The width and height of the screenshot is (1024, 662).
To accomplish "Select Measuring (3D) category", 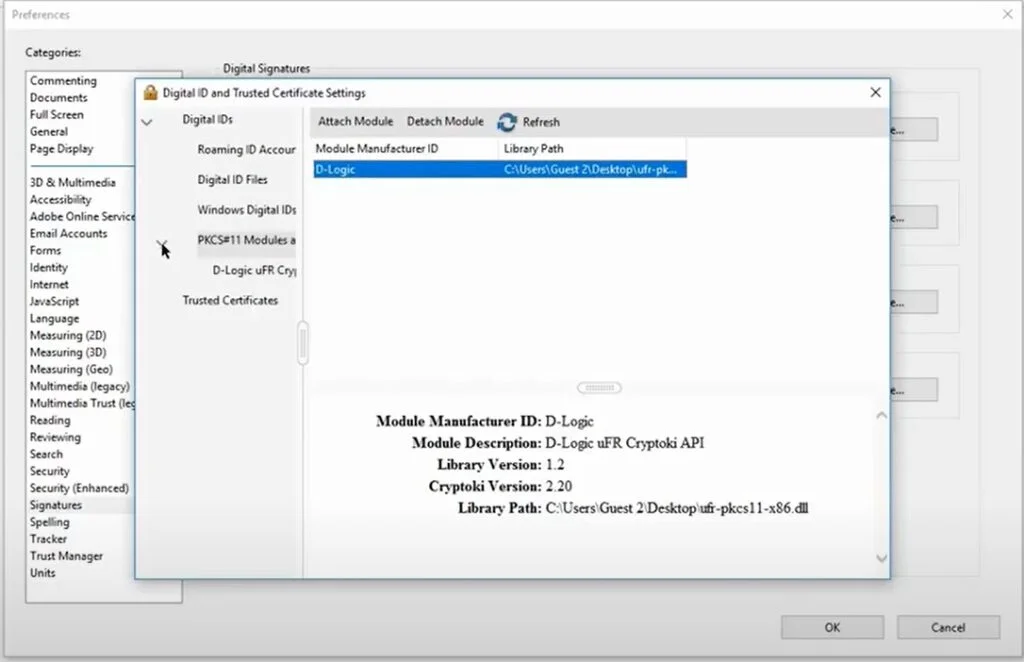I will tap(68, 353).
